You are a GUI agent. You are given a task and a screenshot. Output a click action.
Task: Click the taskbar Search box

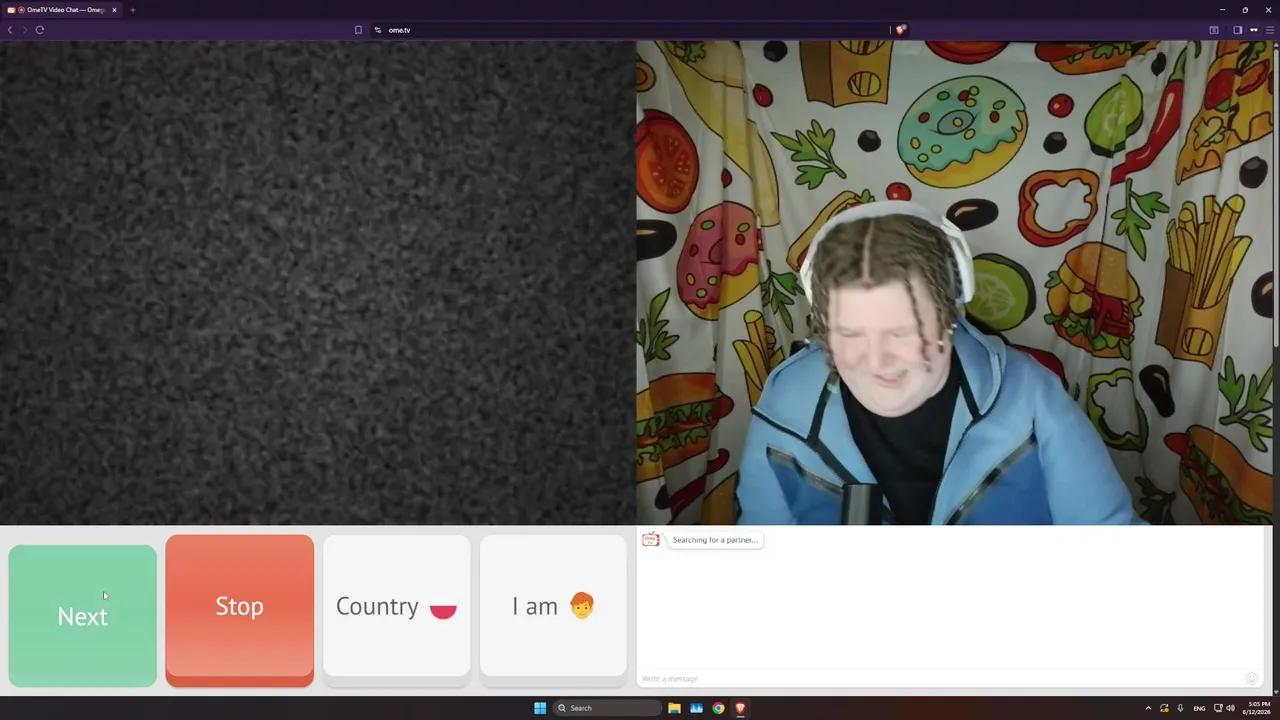tap(608, 708)
